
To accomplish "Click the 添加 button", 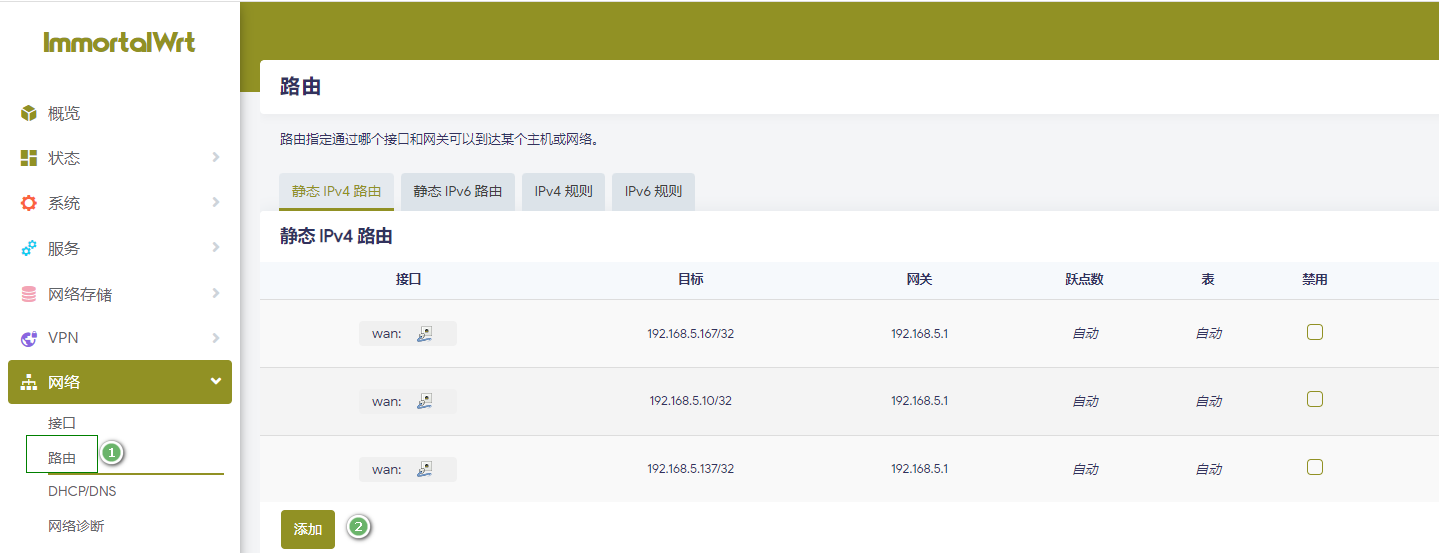I will pos(308,529).
